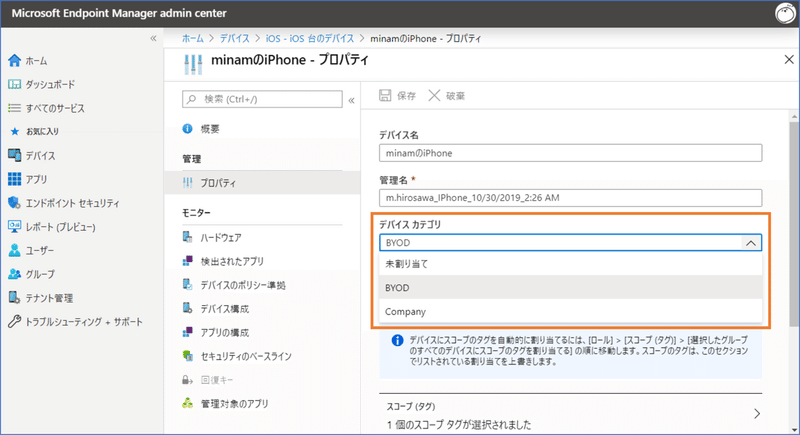The image size is (800, 435).
Task: Click the ユーザー person icon
Action: [14, 250]
